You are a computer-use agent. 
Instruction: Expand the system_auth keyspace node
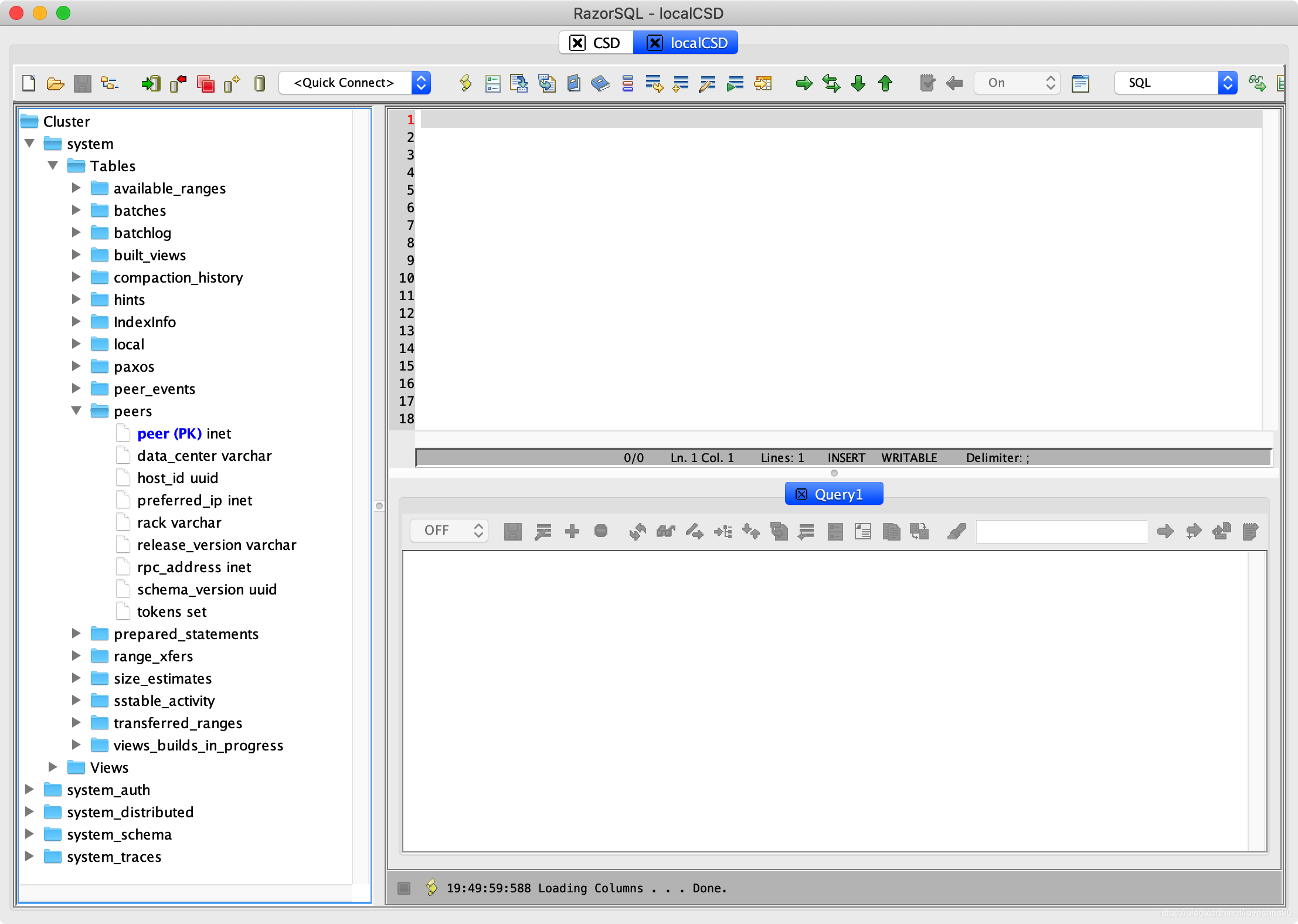pos(29,790)
